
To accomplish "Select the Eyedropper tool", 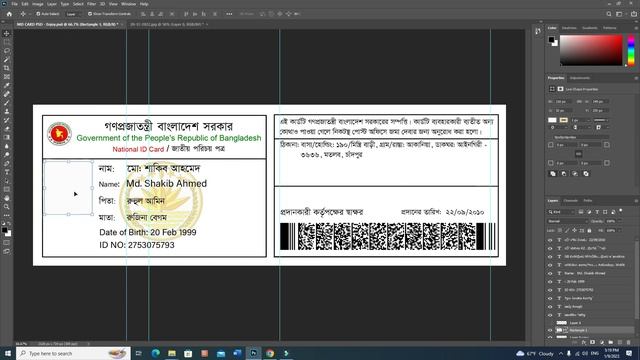I will point(7,85).
